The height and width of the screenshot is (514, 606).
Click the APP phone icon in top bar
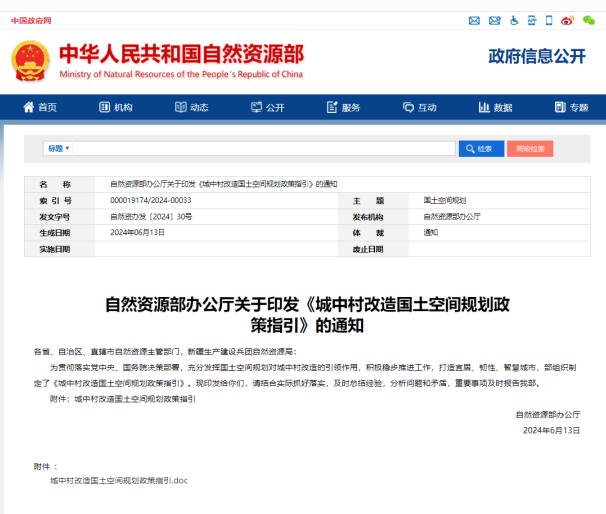click(532, 20)
